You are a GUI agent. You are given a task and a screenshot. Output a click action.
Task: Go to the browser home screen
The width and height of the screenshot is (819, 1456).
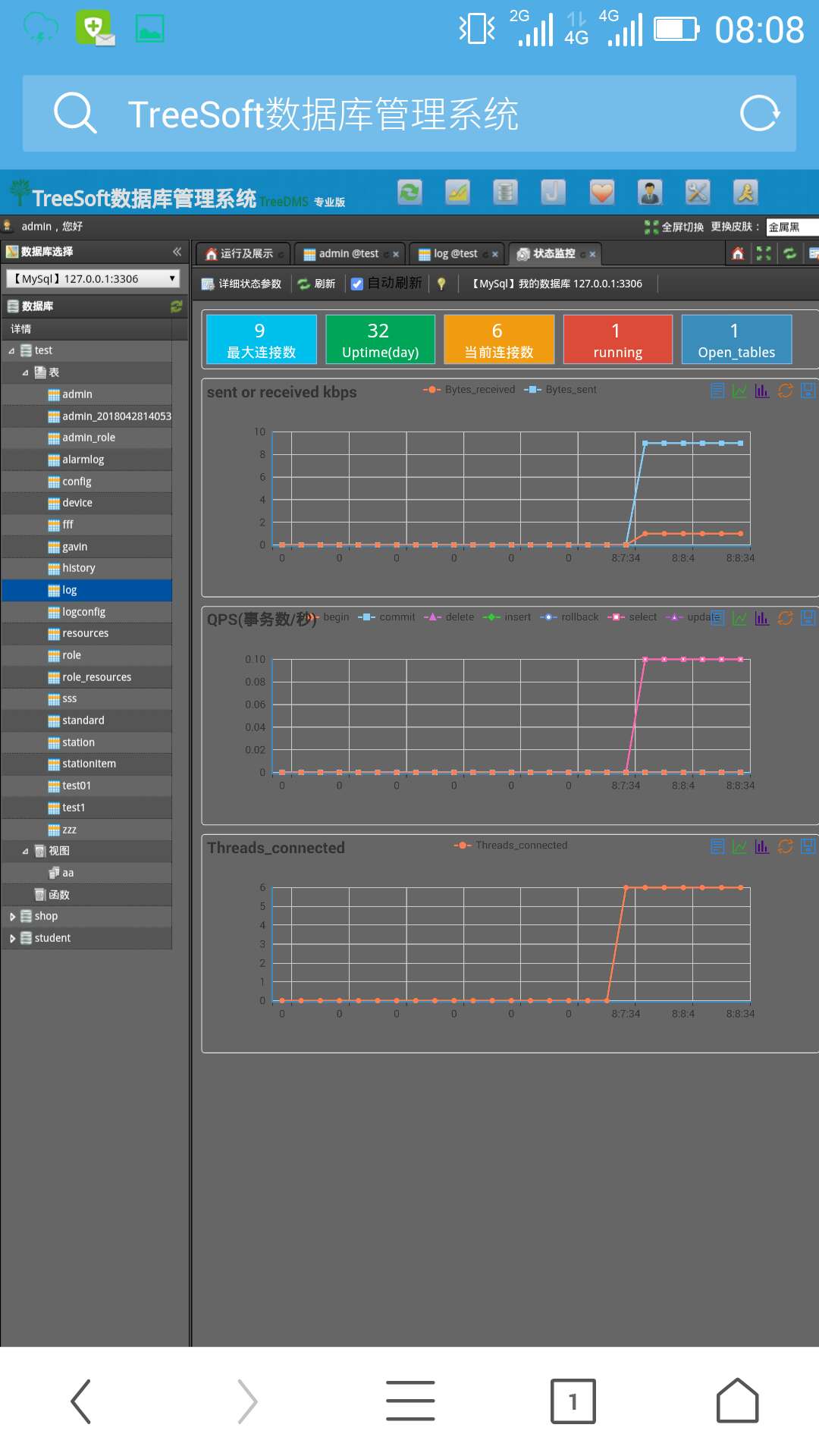[737, 1401]
